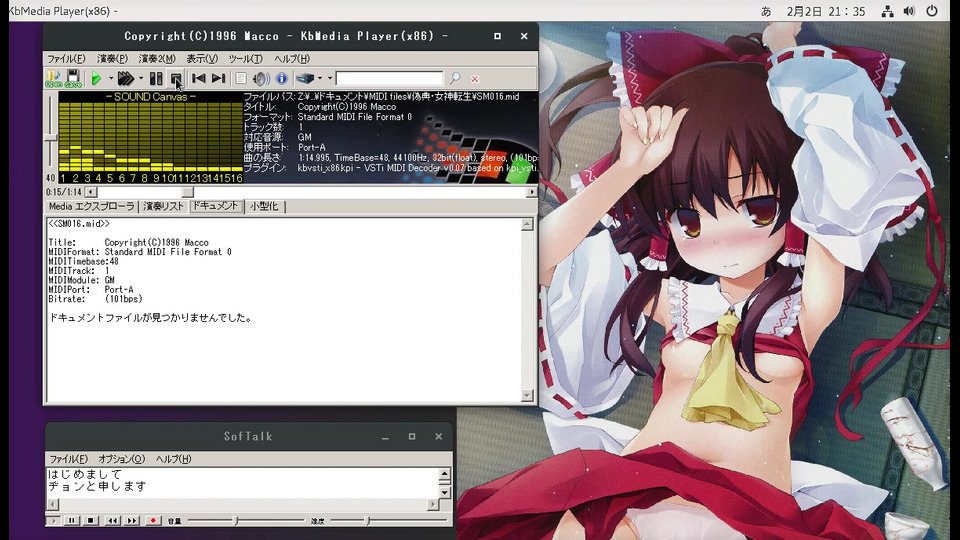Click the seek bar right arrow button

531,192
